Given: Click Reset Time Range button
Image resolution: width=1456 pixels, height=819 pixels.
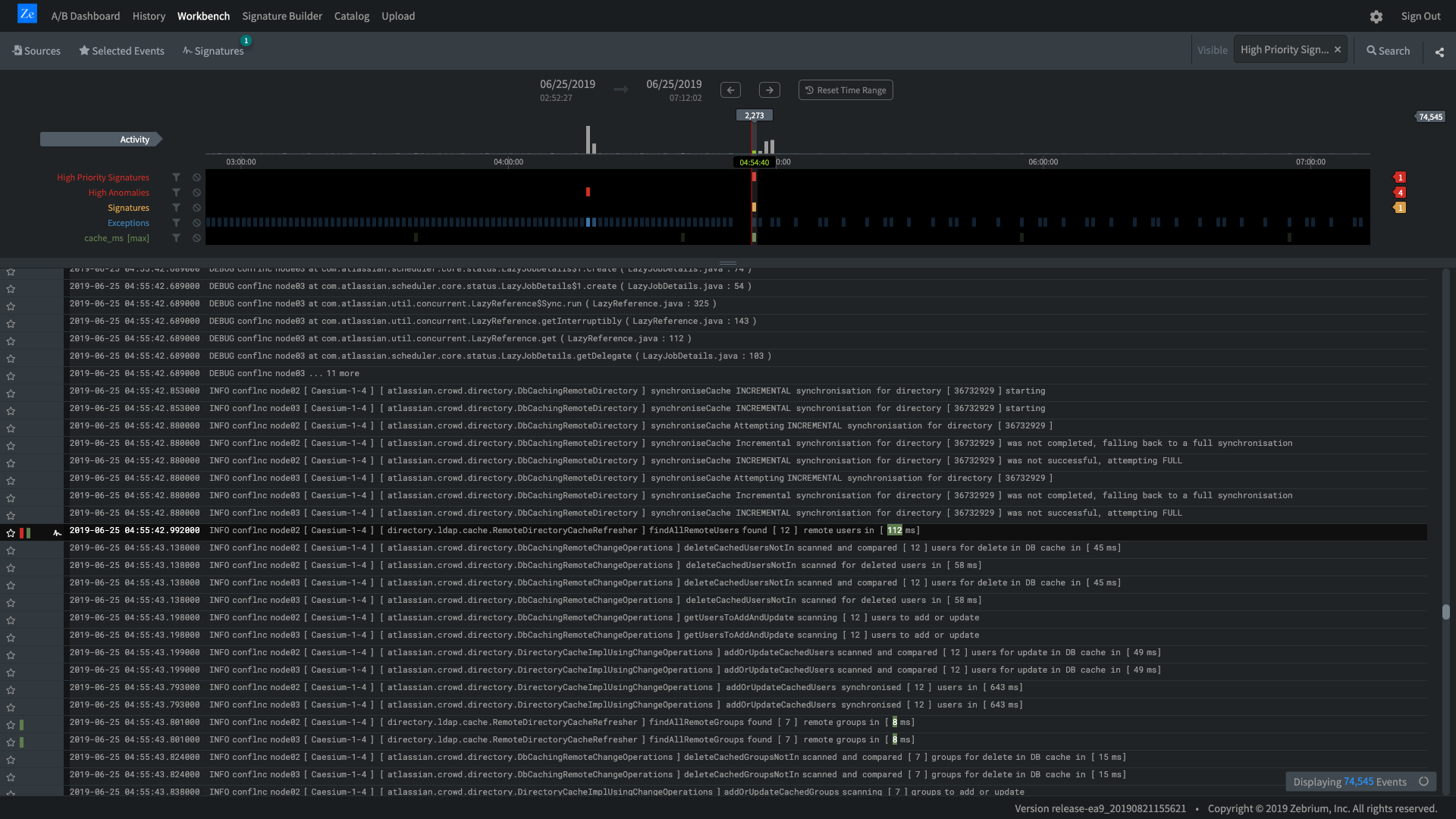Looking at the screenshot, I should 846,90.
